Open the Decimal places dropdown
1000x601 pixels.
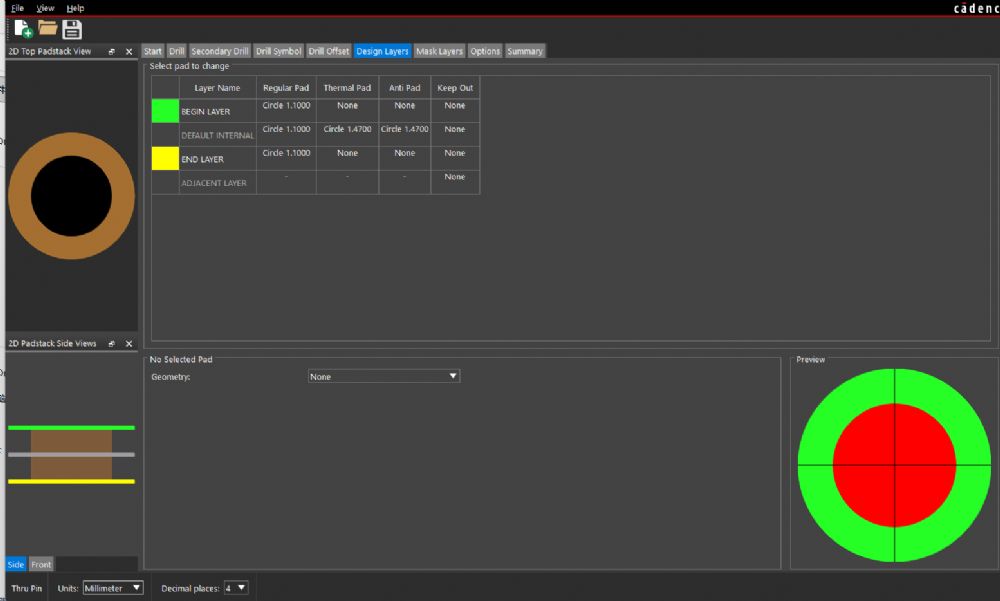236,588
